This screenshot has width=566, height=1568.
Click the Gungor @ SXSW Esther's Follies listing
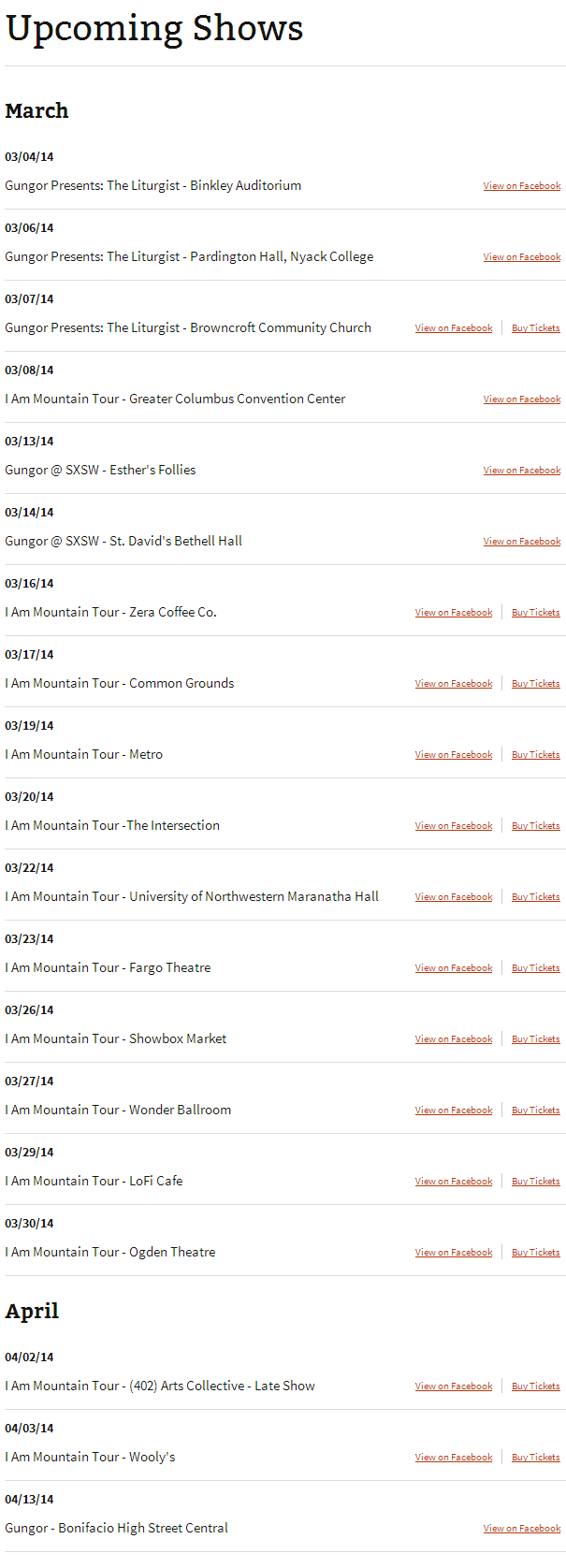(x=100, y=470)
